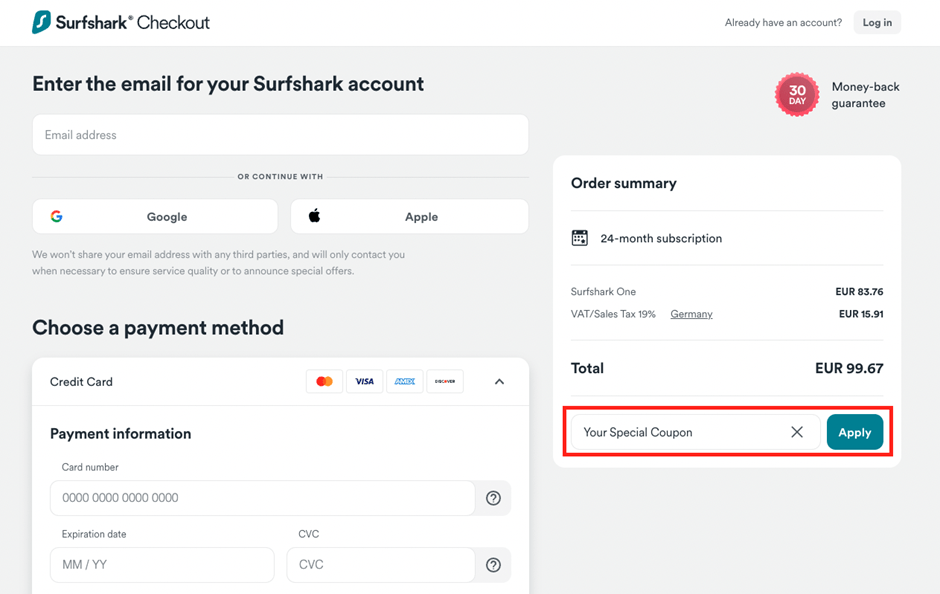Click the calendar icon beside 24-month subscription

[580, 238]
